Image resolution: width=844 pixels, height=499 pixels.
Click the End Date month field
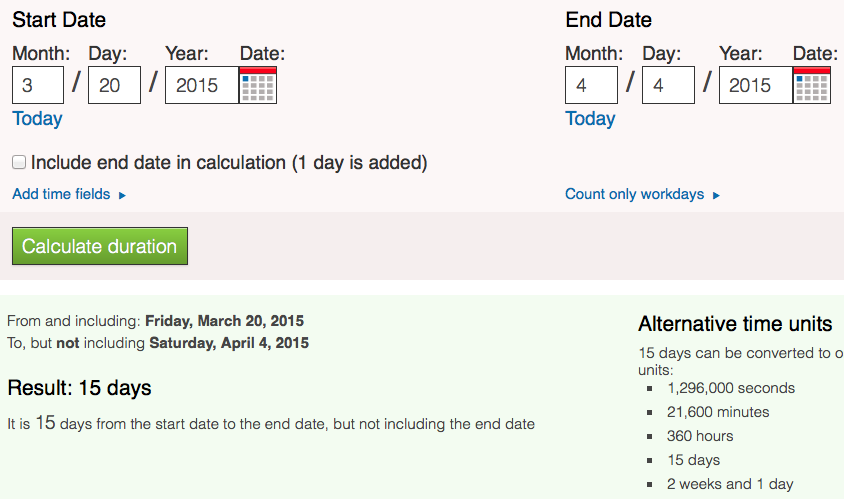[591, 85]
